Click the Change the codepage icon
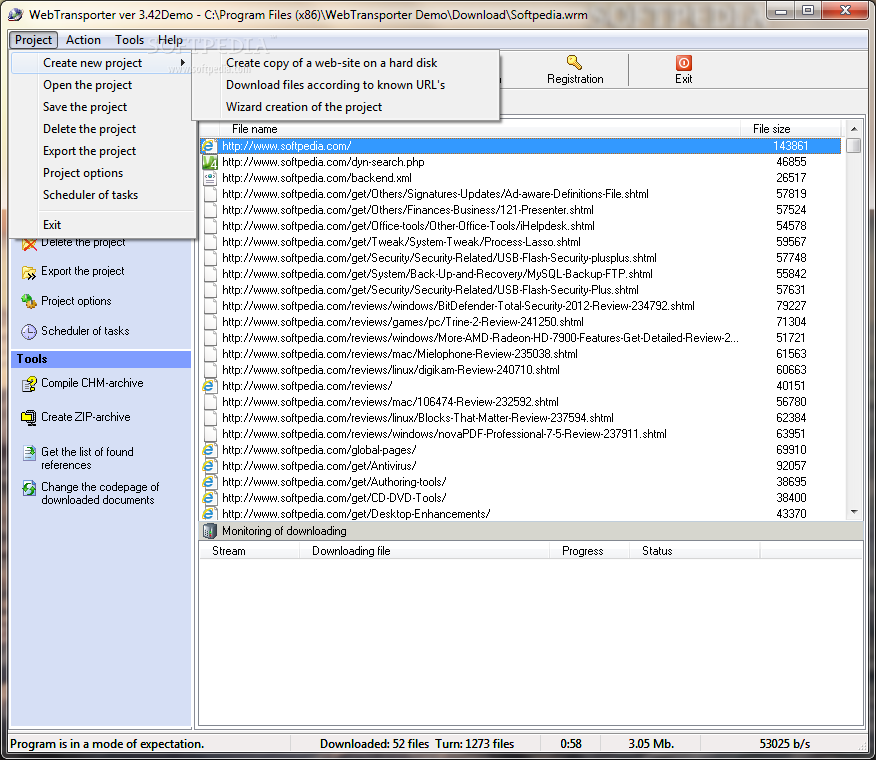This screenshot has width=876, height=760. tap(28, 488)
